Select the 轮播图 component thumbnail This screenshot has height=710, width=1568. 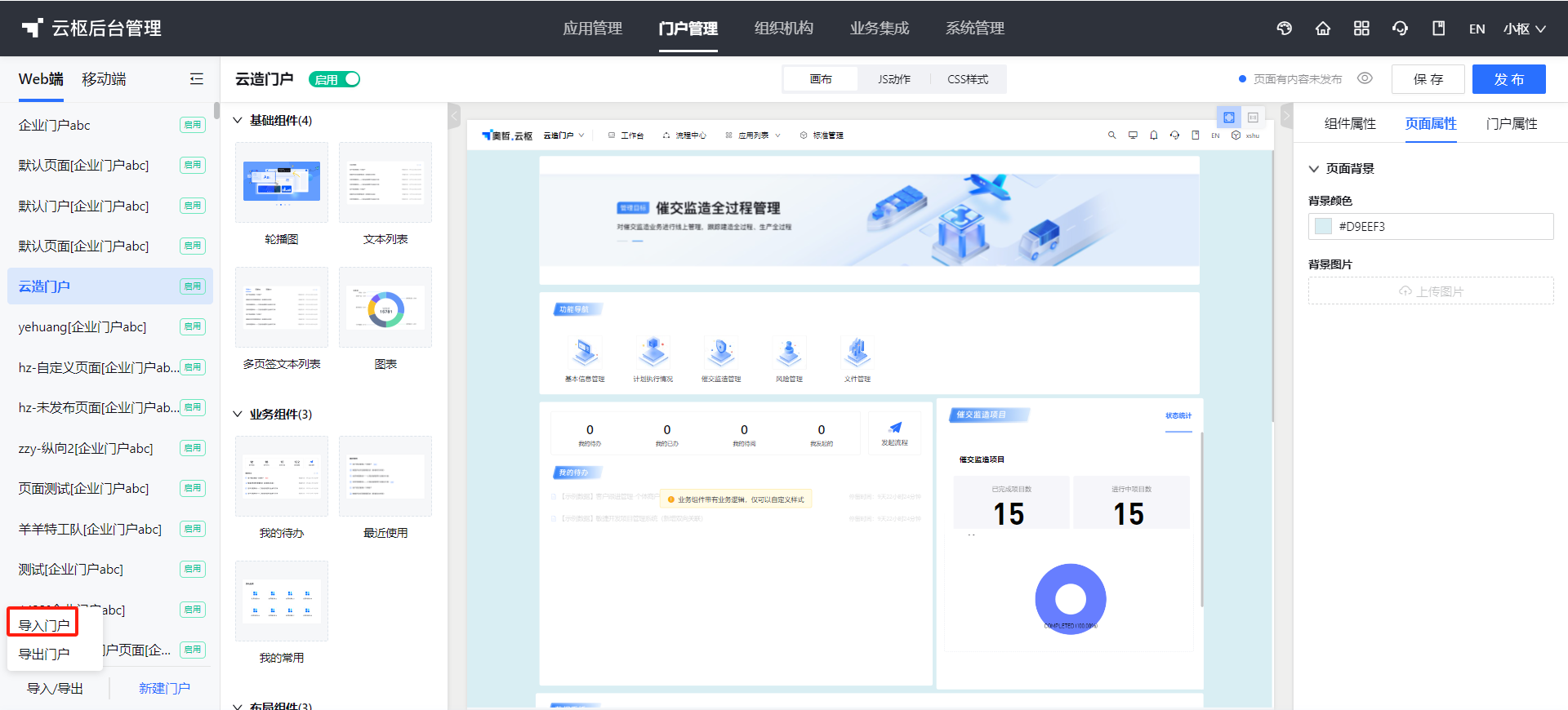[x=282, y=182]
